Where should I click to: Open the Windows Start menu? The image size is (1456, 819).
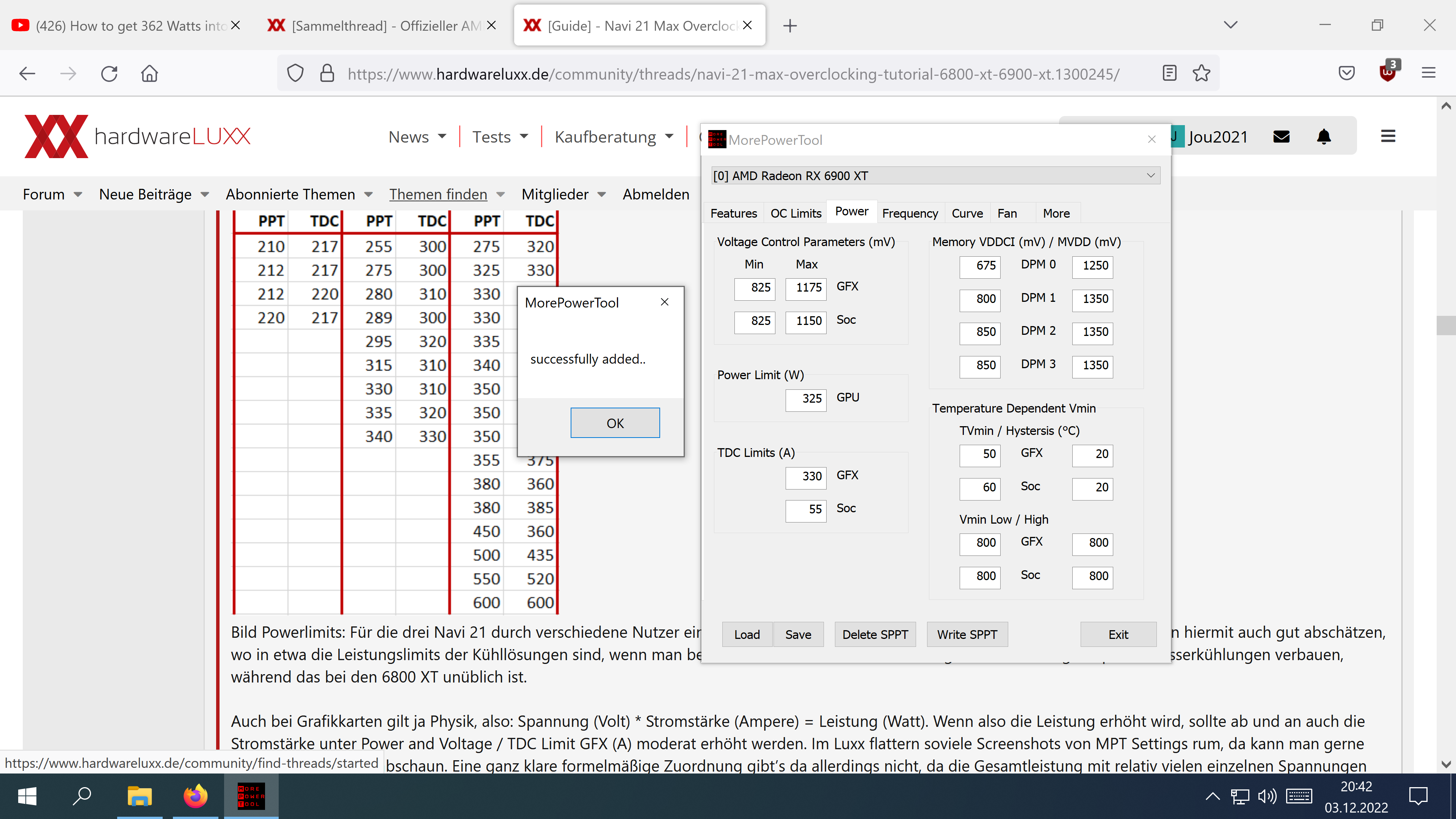[27, 796]
